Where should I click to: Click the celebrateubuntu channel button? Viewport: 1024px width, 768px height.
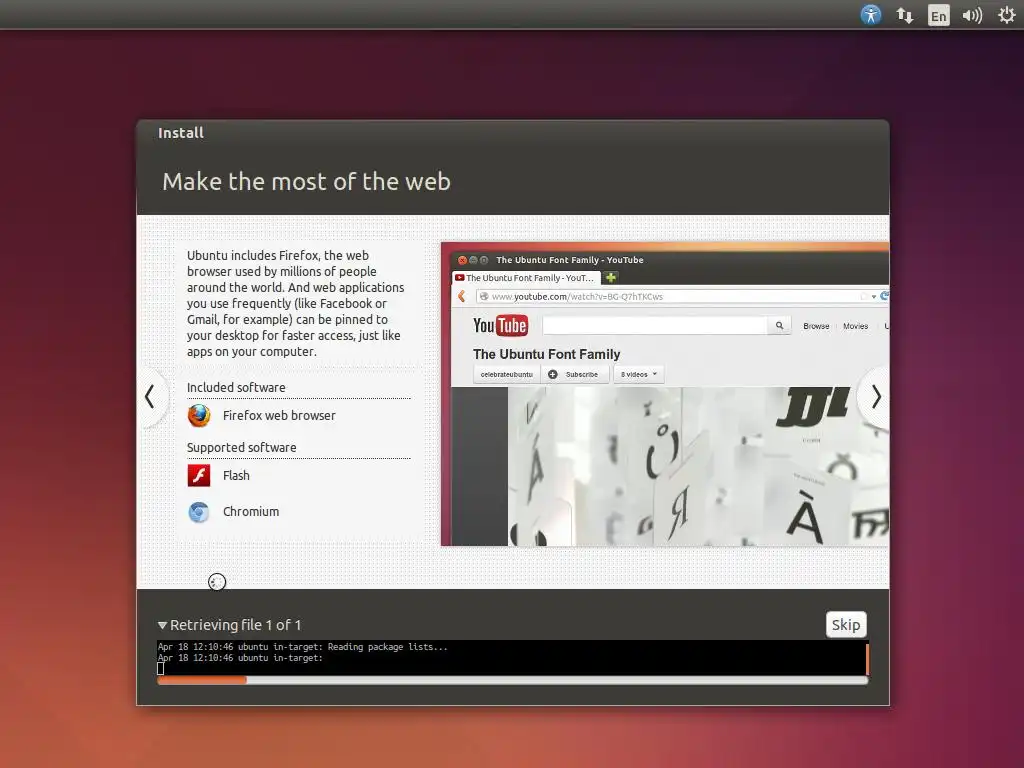coord(507,374)
